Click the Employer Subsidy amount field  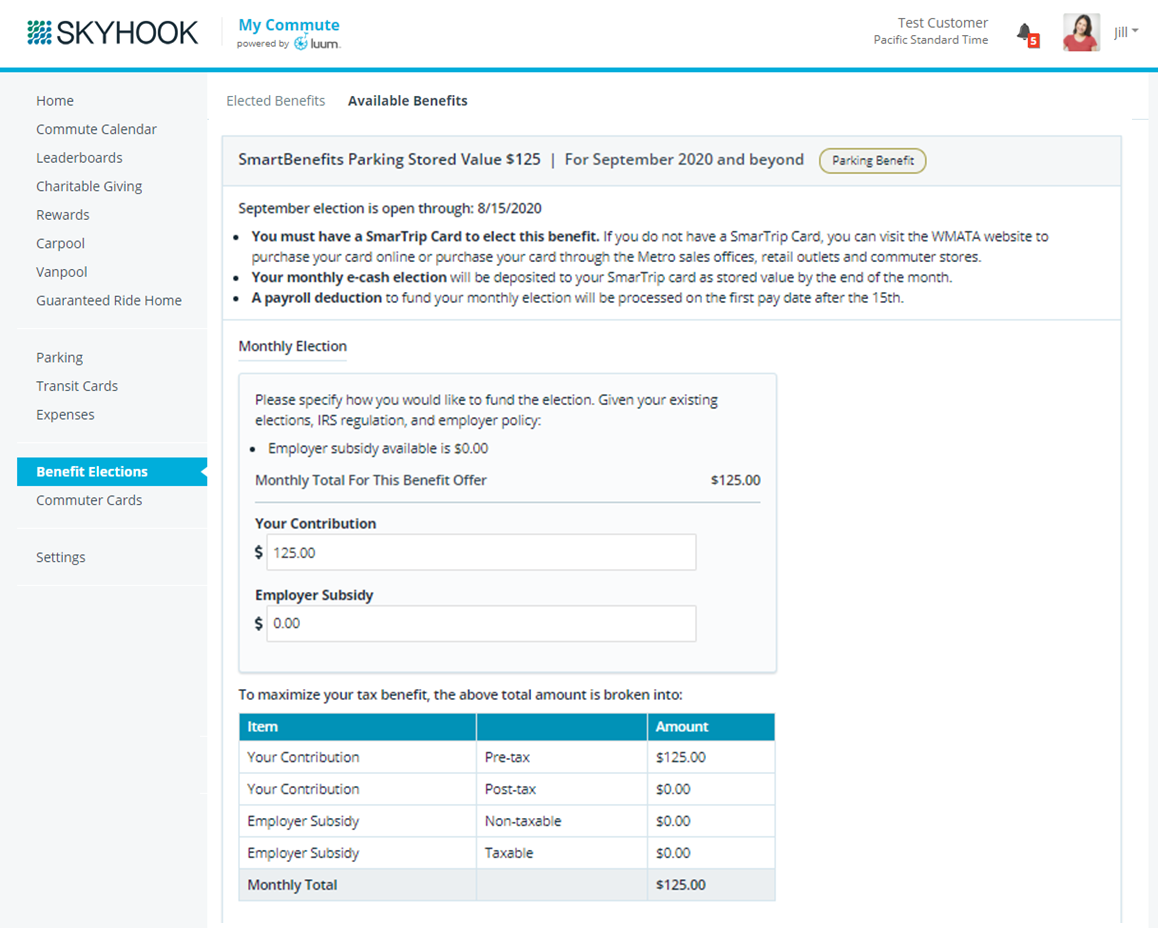pyautogui.click(x=481, y=623)
